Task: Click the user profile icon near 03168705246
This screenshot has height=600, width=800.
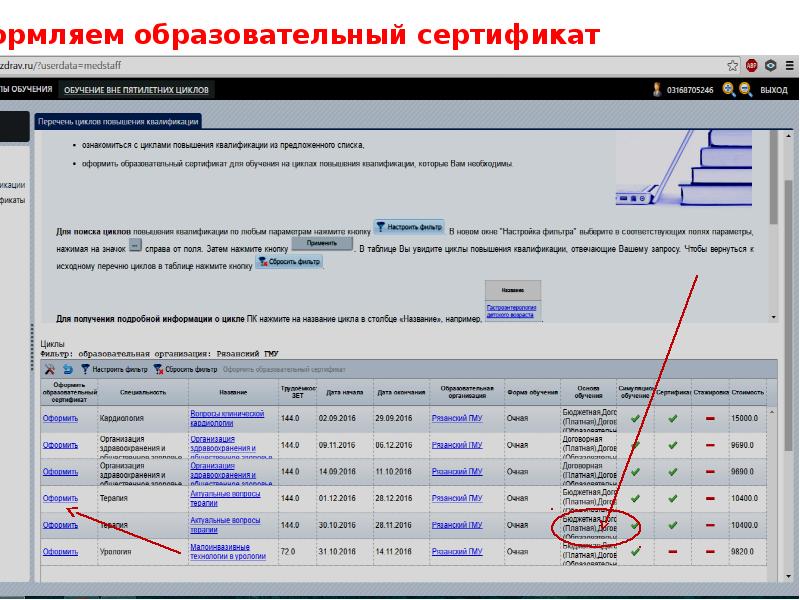Action: coord(657,90)
